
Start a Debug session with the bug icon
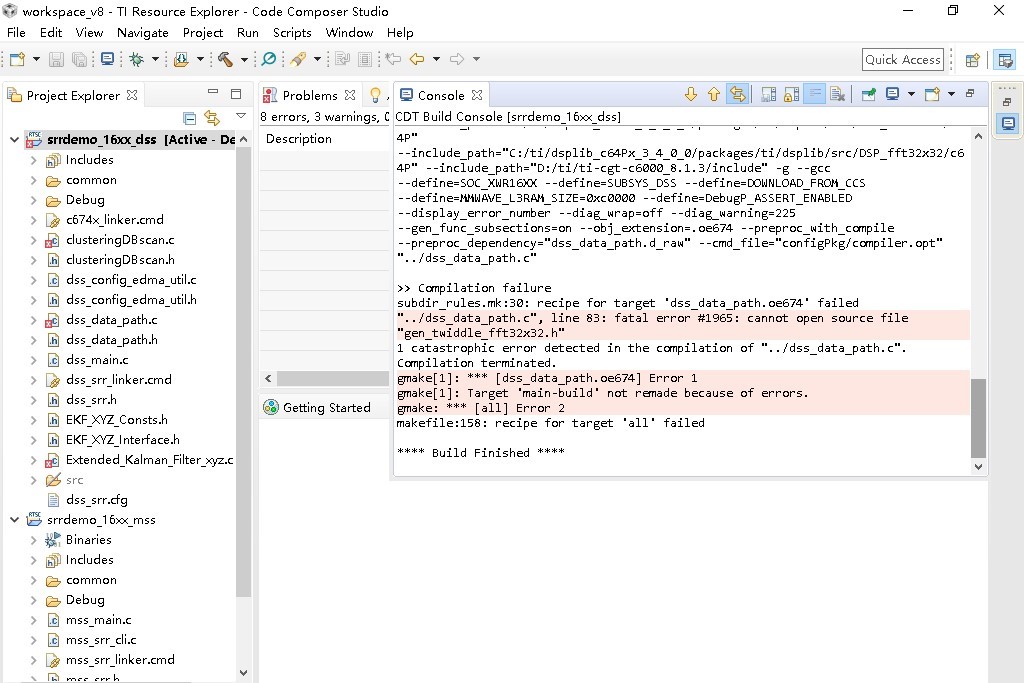pyautogui.click(x=136, y=59)
